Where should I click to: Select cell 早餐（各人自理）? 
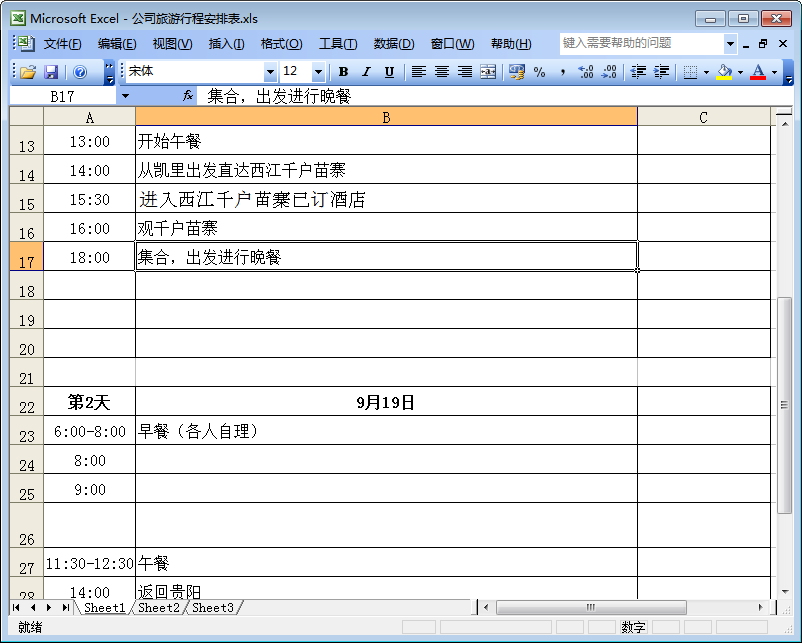click(x=386, y=431)
